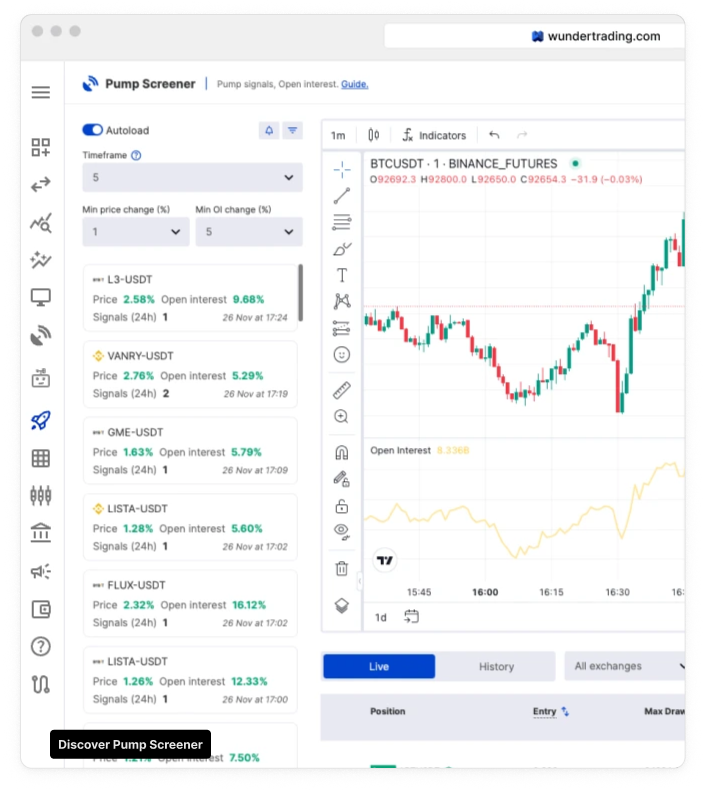
Task: Click the chart undo arrow
Action: coord(494,135)
